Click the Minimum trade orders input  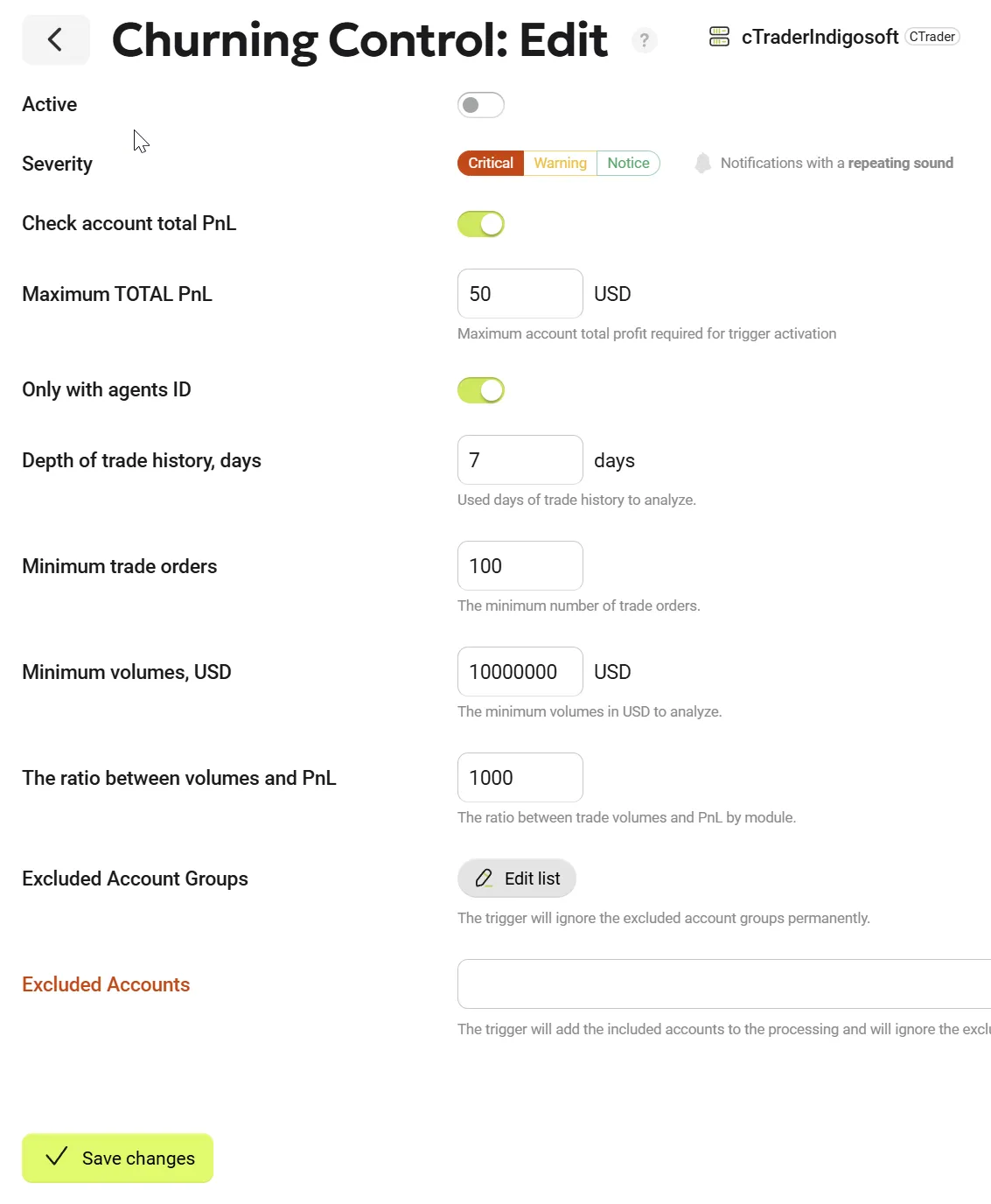click(x=520, y=566)
